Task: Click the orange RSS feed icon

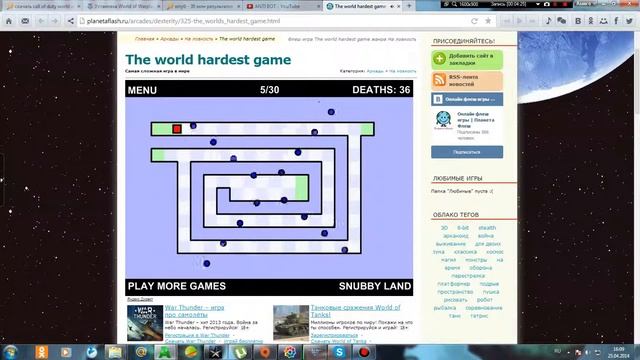Action: tap(440, 80)
